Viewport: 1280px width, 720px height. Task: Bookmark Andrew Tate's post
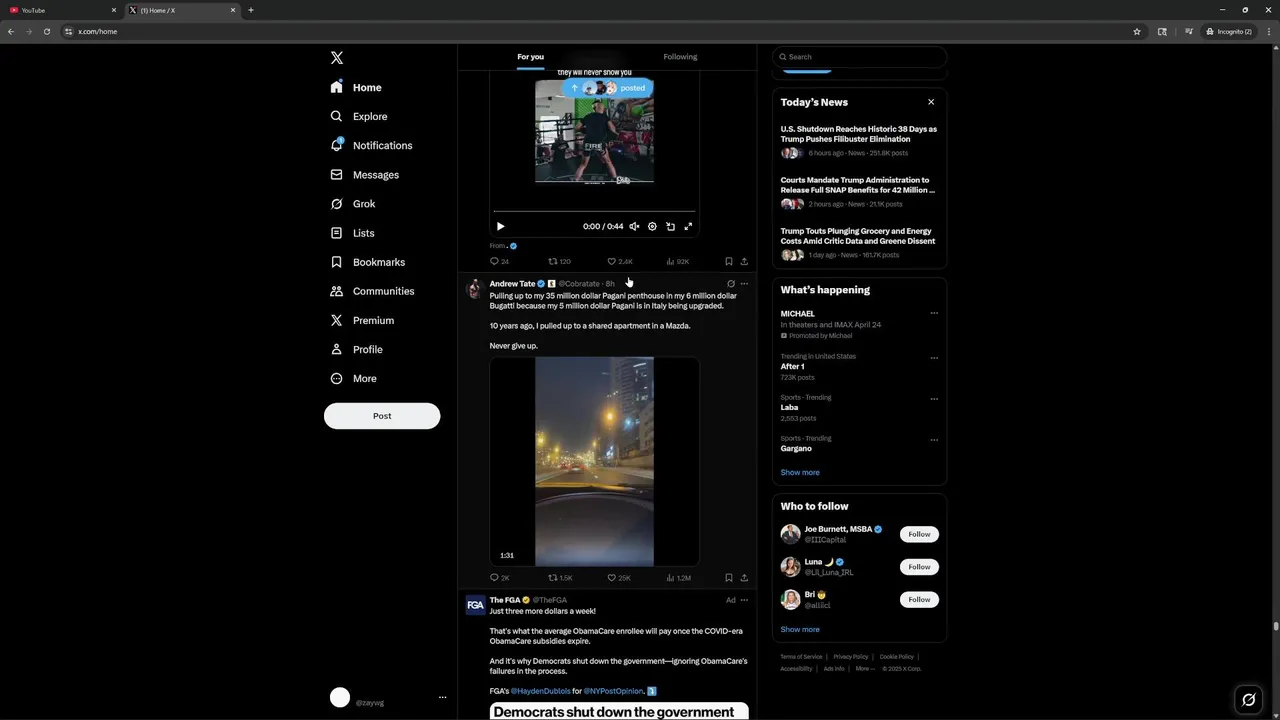pos(728,578)
